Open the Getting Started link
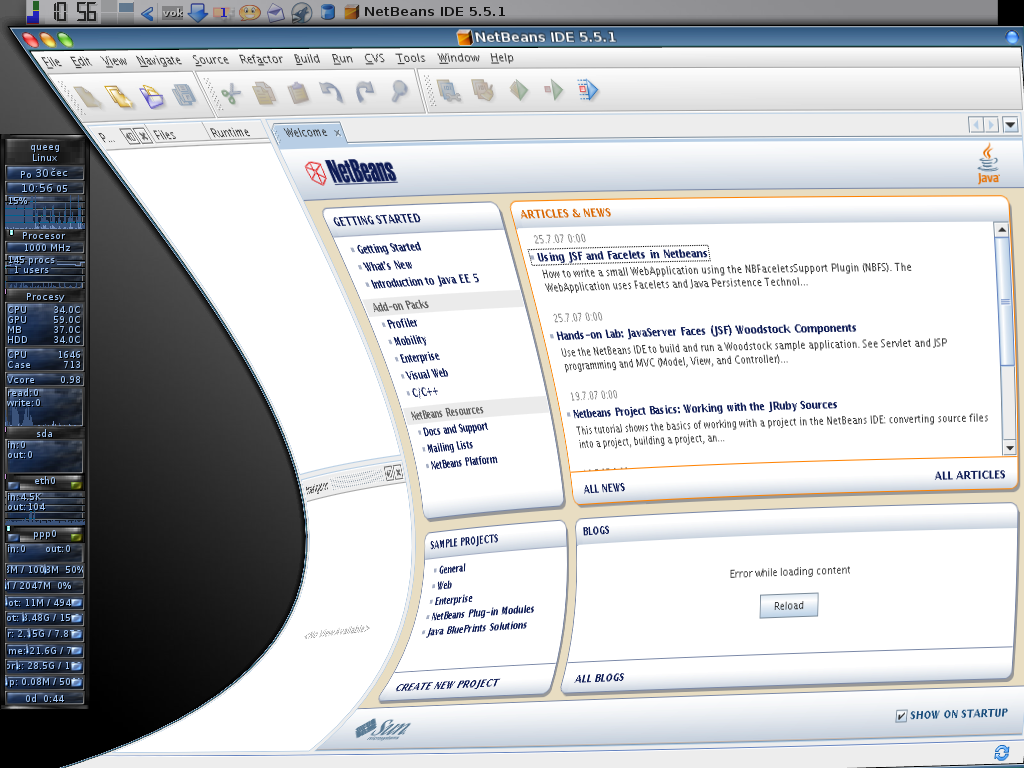Image resolution: width=1024 pixels, height=768 pixels. (389, 248)
